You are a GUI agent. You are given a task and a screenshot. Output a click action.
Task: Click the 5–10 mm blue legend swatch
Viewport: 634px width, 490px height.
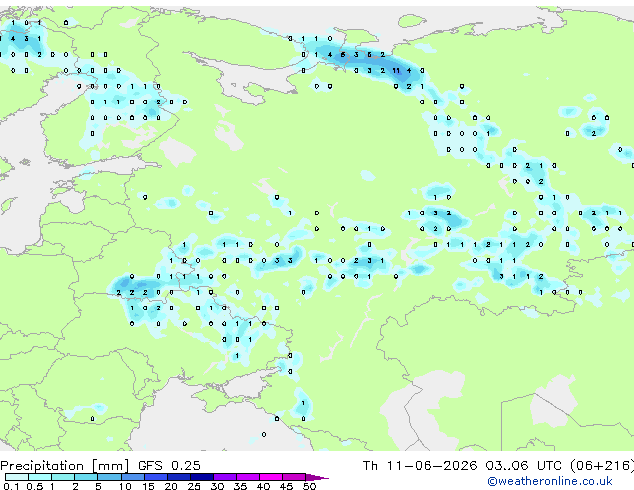[109, 477]
